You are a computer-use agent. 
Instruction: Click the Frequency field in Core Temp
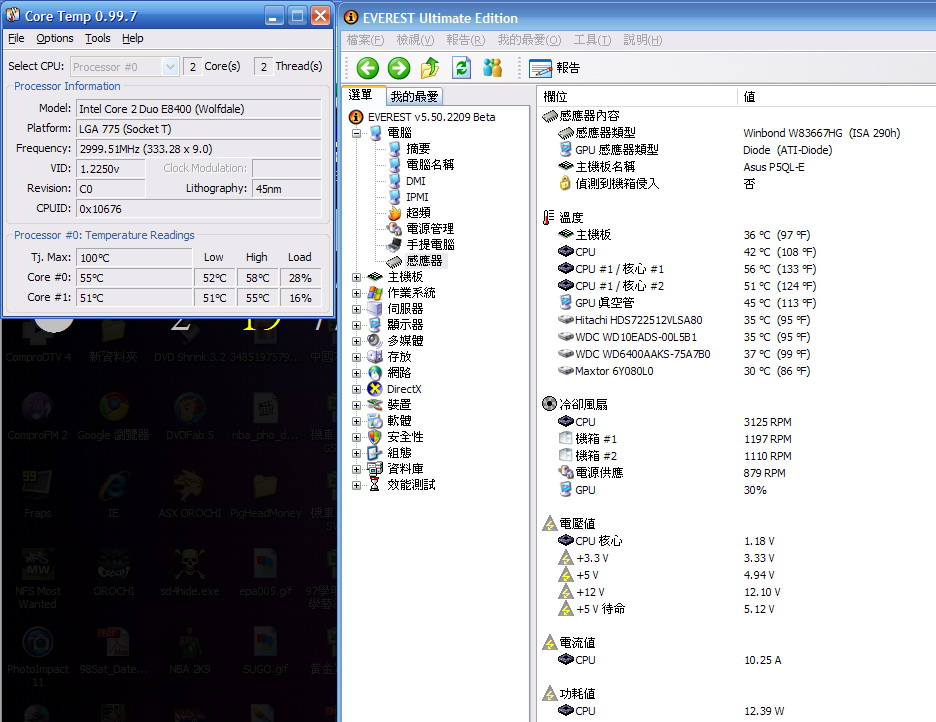(199, 149)
